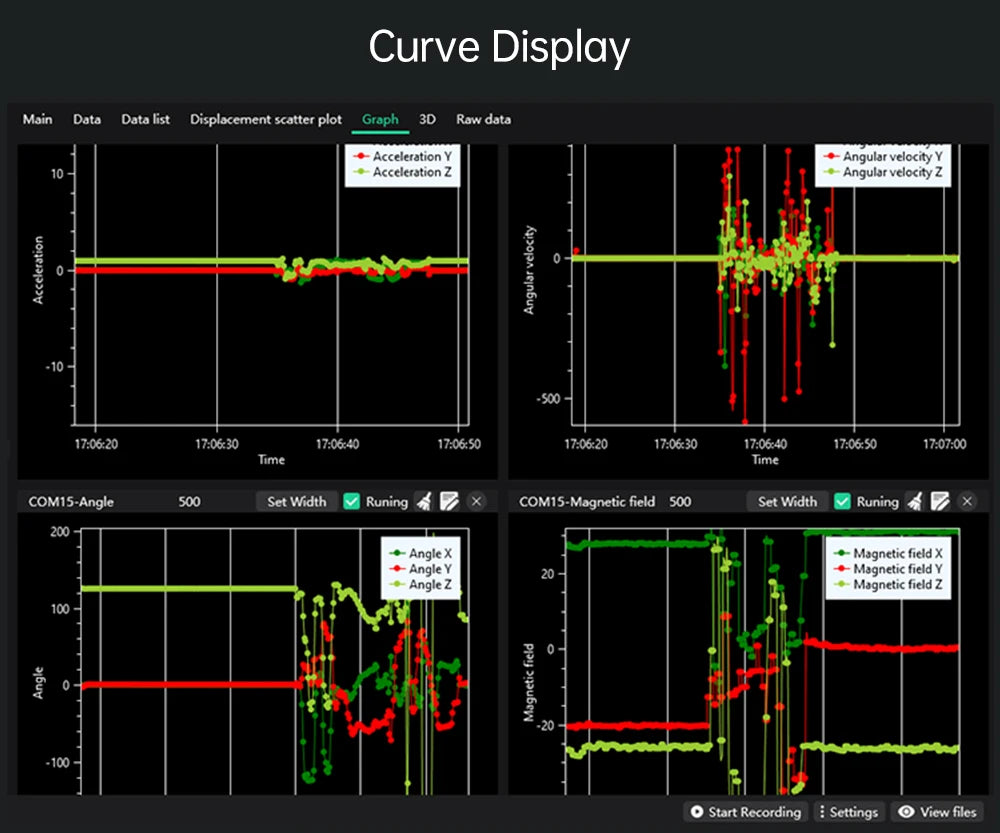This screenshot has height=833, width=1000.
Task: Close the COM15-Angle graph panel
Action: (476, 501)
